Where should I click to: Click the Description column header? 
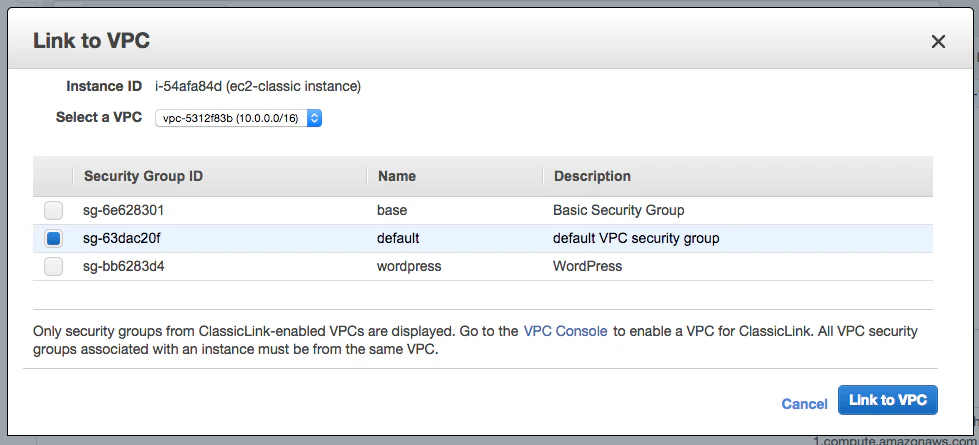click(592, 176)
